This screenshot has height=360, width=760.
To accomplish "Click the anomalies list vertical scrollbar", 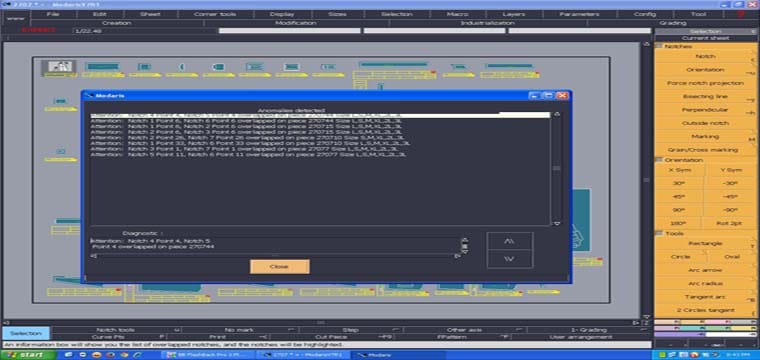I will (x=556, y=168).
